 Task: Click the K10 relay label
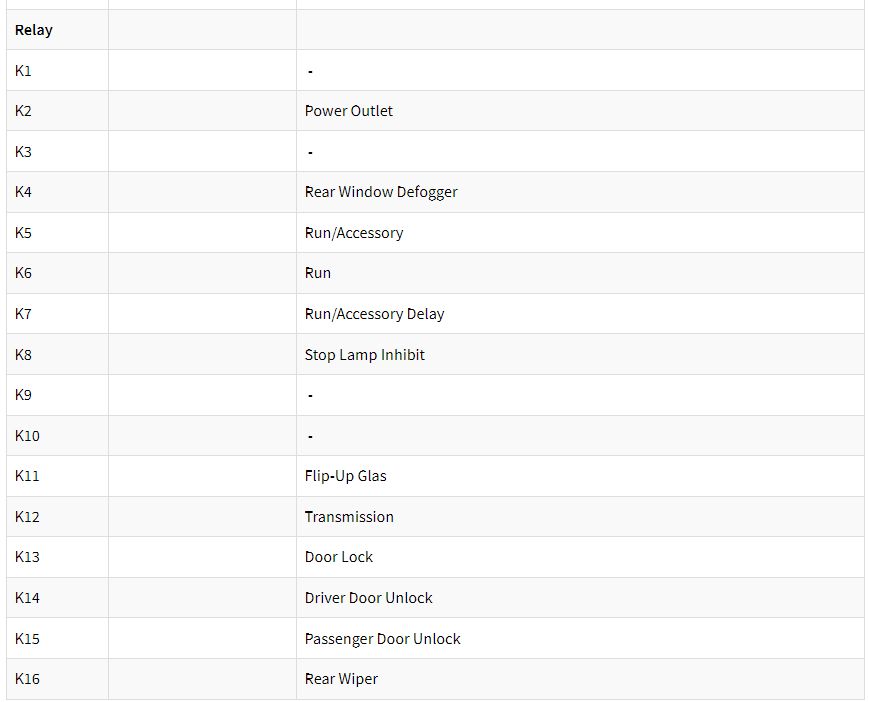coord(27,436)
